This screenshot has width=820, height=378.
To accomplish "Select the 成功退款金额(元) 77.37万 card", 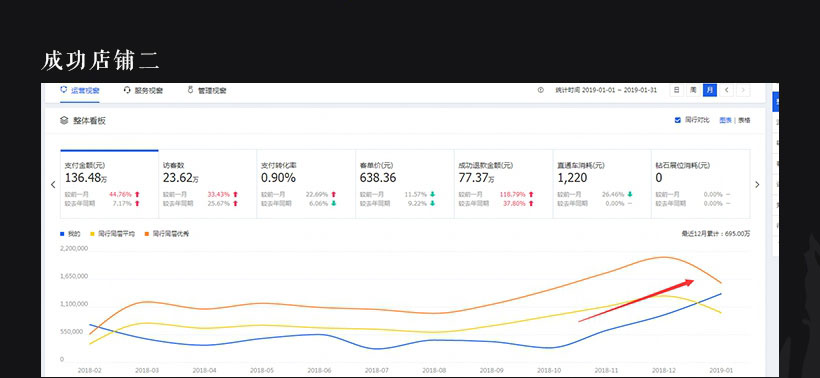I will 503,184.
